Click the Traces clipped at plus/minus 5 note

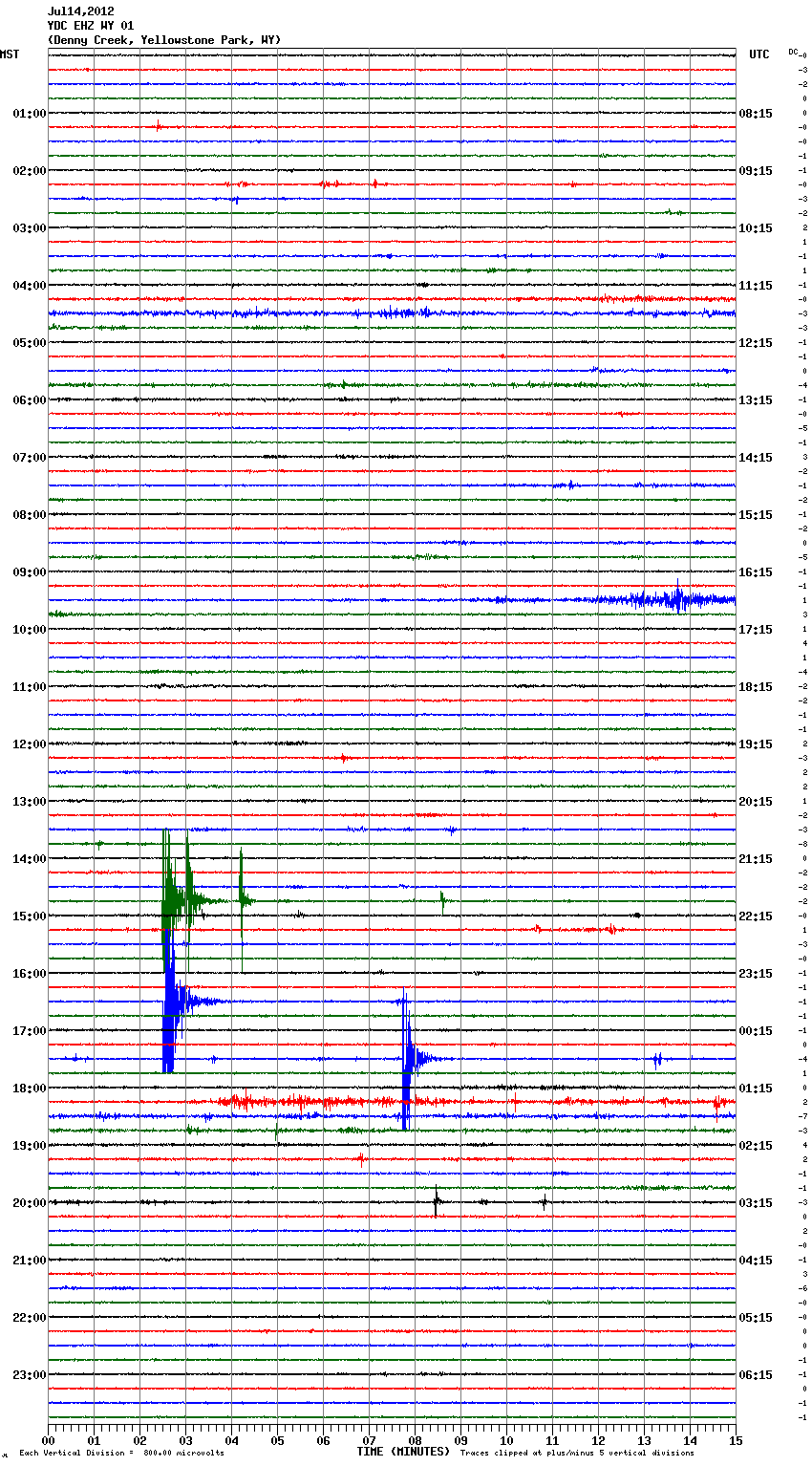tap(577, 1454)
